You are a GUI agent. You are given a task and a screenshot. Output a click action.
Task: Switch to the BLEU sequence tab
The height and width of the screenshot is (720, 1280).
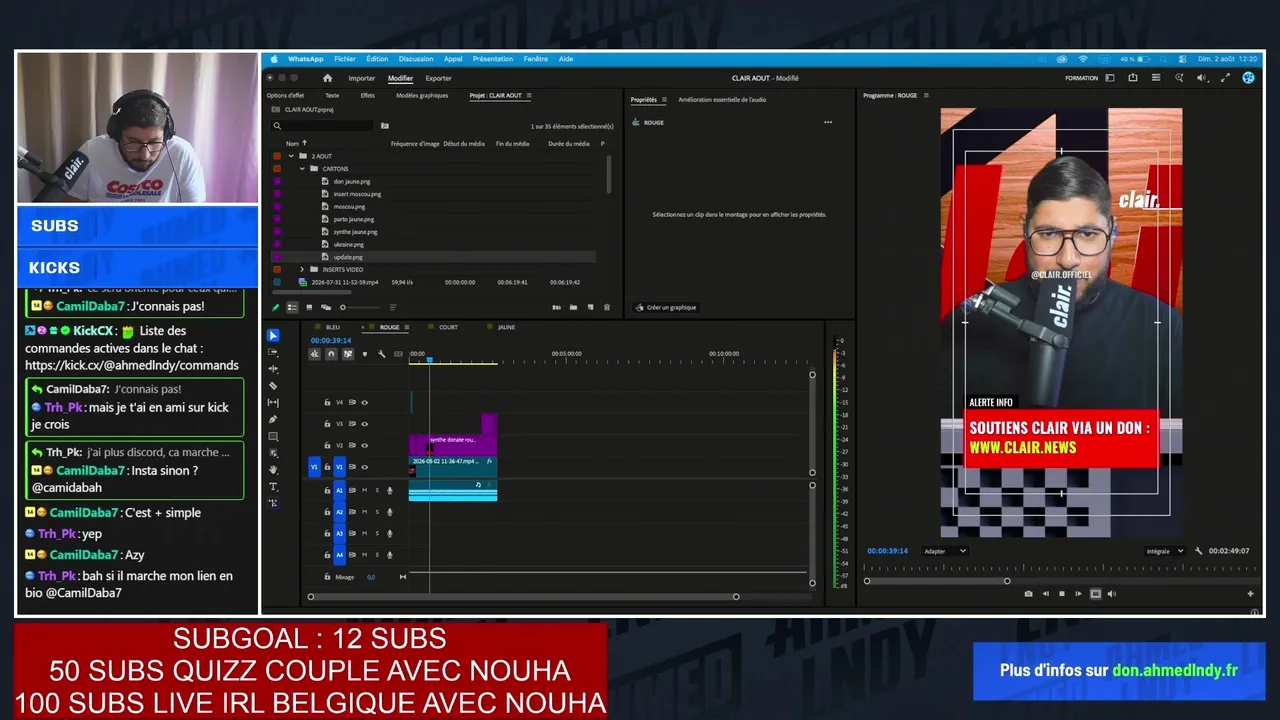[x=333, y=327]
